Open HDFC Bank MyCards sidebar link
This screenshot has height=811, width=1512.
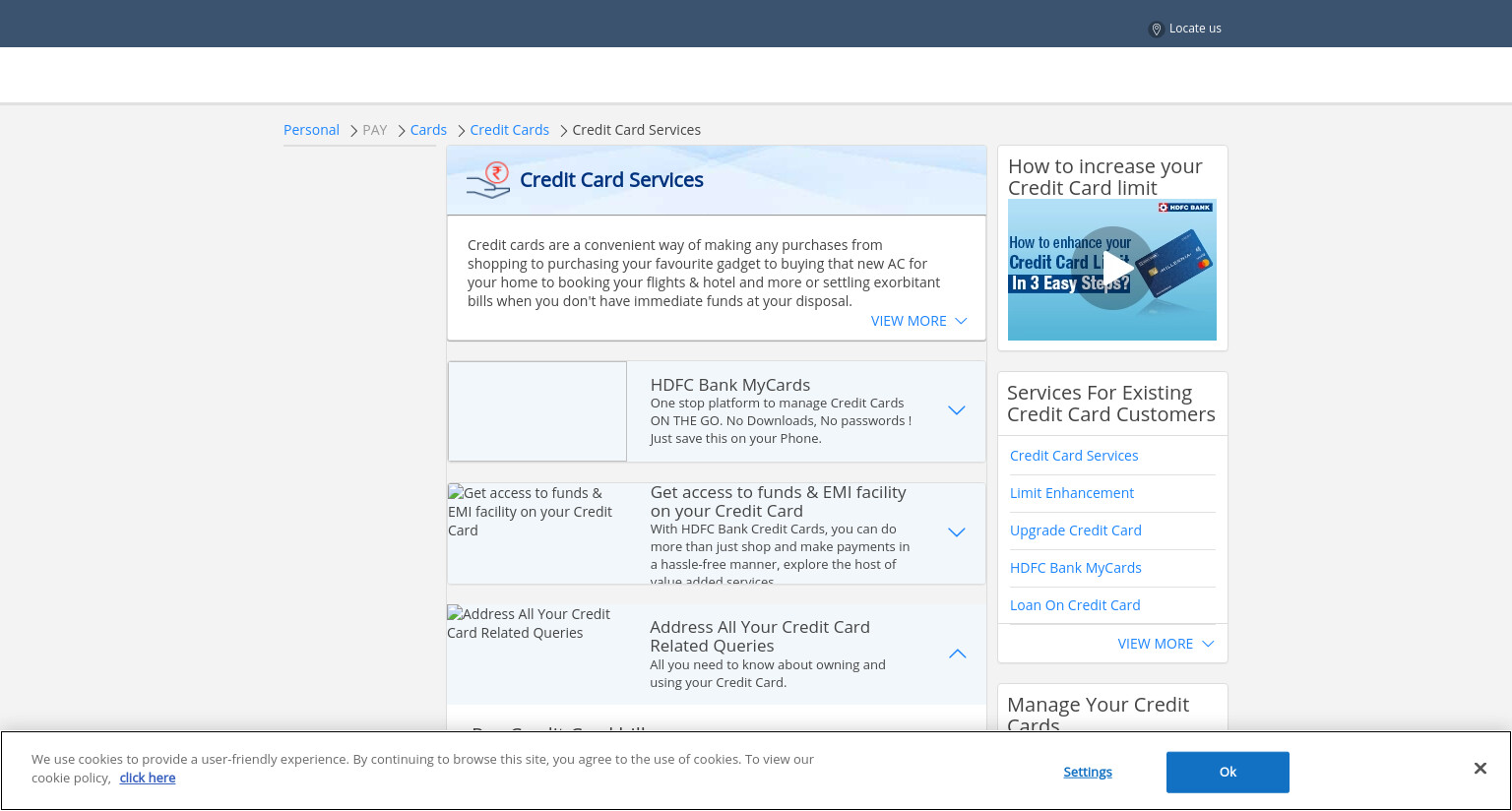(1076, 568)
